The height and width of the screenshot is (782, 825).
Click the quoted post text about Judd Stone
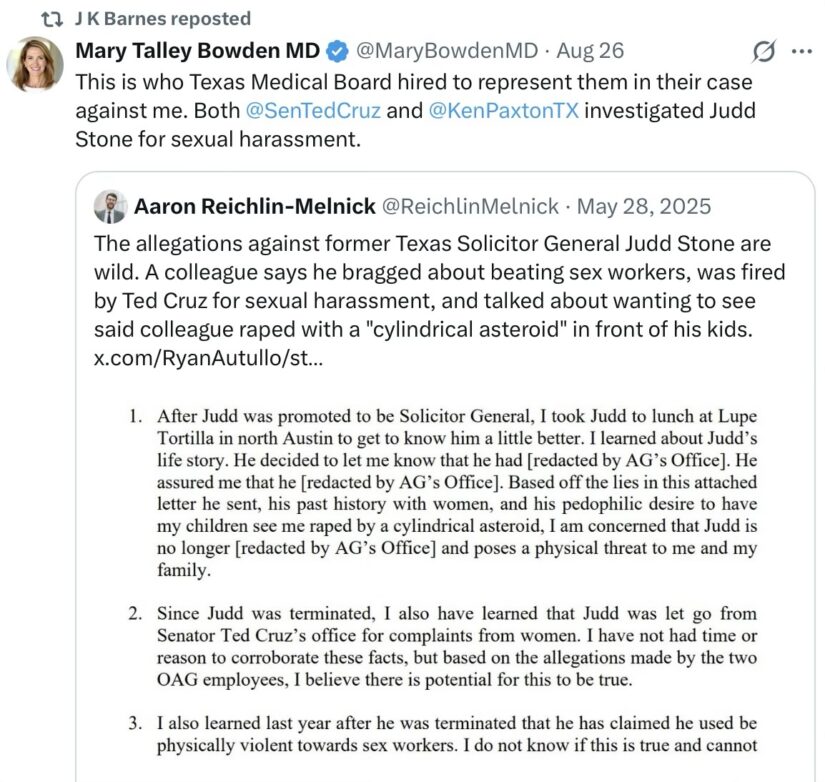440,301
